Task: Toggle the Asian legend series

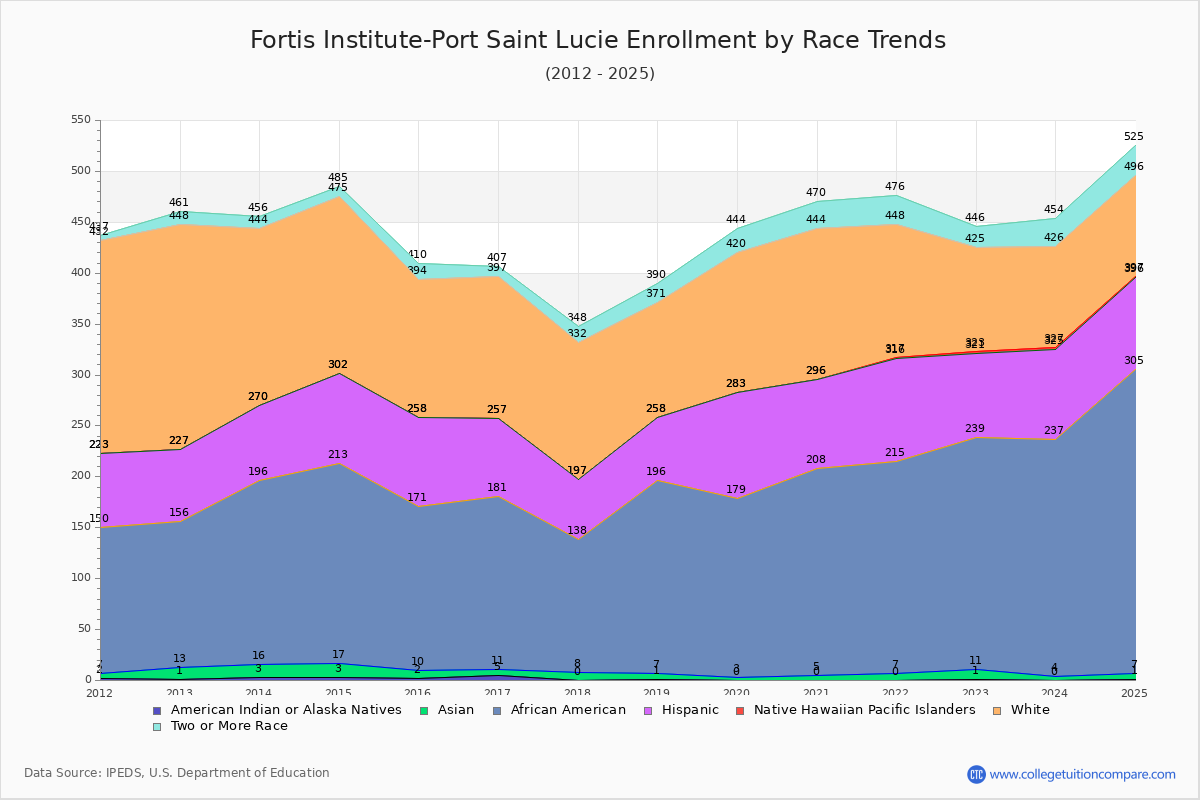Action: coord(448,710)
